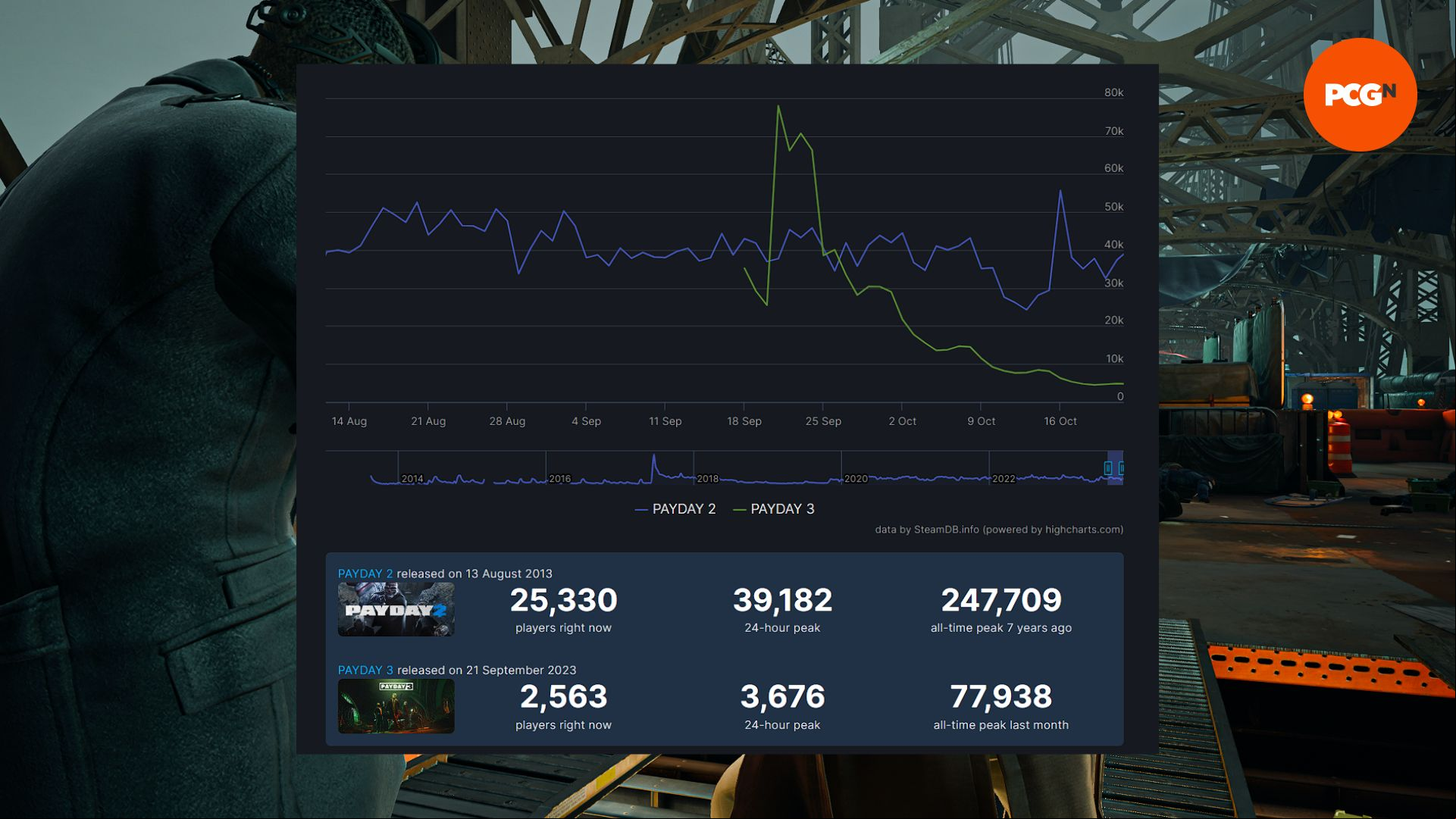Click the '80k' y-axis label
The width and height of the screenshot is (1456, 819).
[1113, 92]
